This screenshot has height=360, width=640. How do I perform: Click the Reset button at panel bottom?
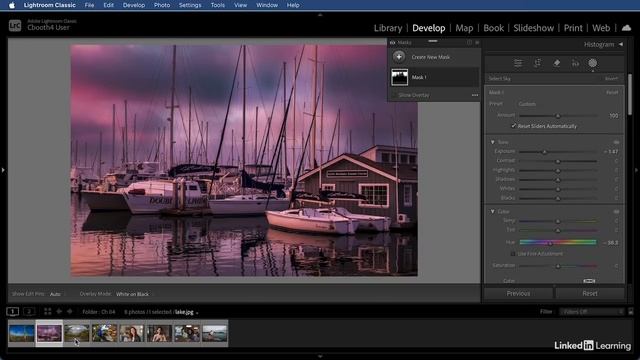[x=590, y=293]
